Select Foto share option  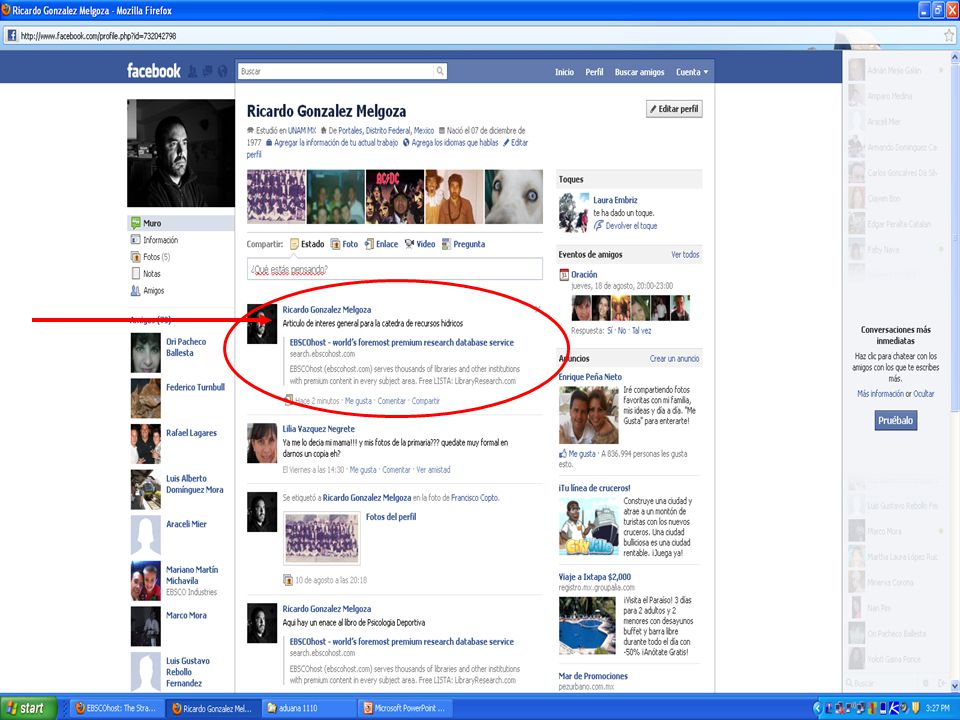click(344, 244)
